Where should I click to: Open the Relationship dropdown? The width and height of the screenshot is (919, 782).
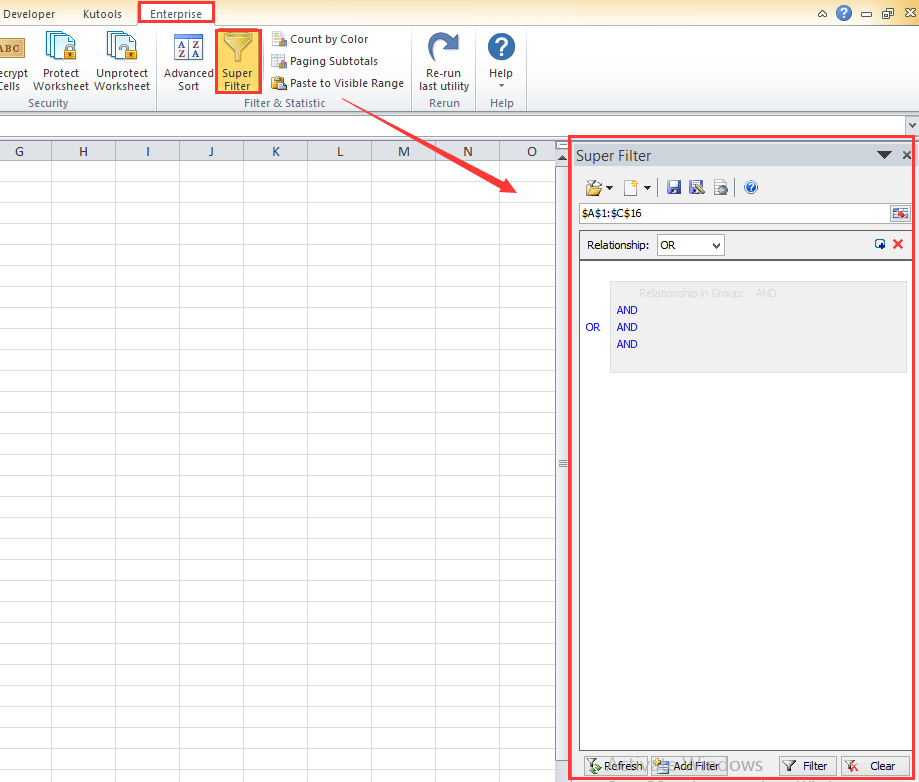(690, 244)
